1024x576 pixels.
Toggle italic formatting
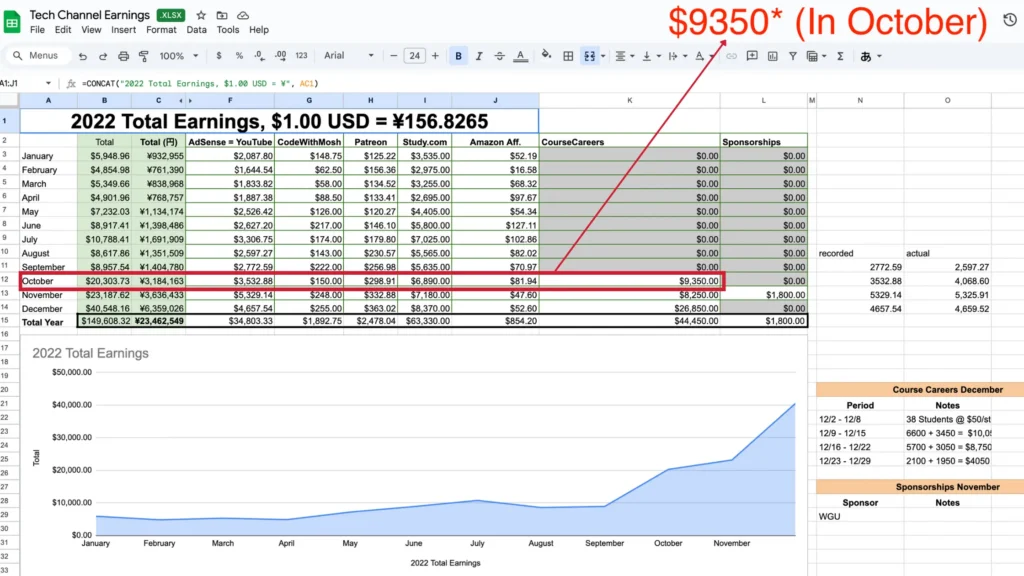coord(479,56)
